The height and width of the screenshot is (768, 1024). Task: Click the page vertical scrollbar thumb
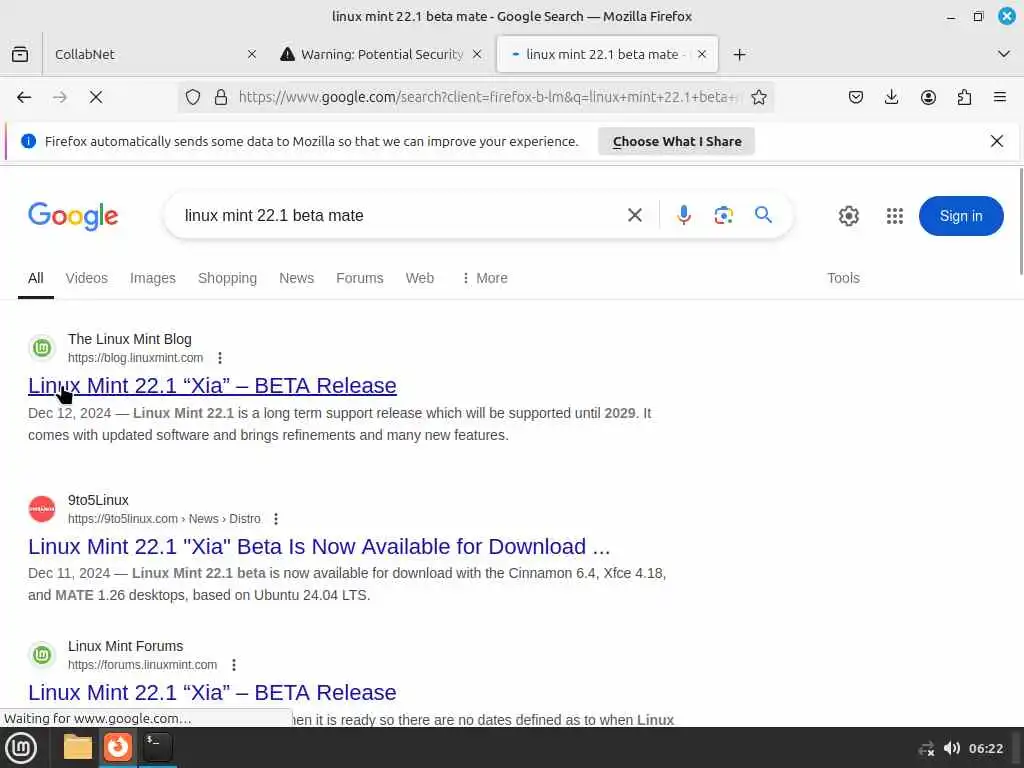tap(1021, 222)
